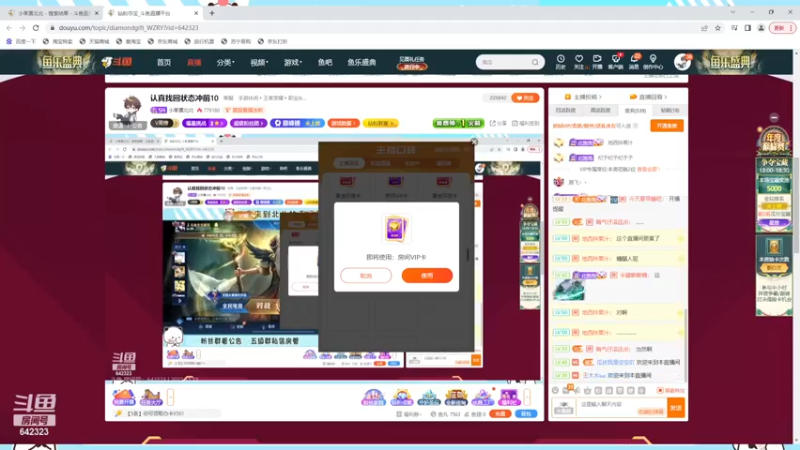
Task: Open the 鱼吧 menu item
Action: [325, 62]
